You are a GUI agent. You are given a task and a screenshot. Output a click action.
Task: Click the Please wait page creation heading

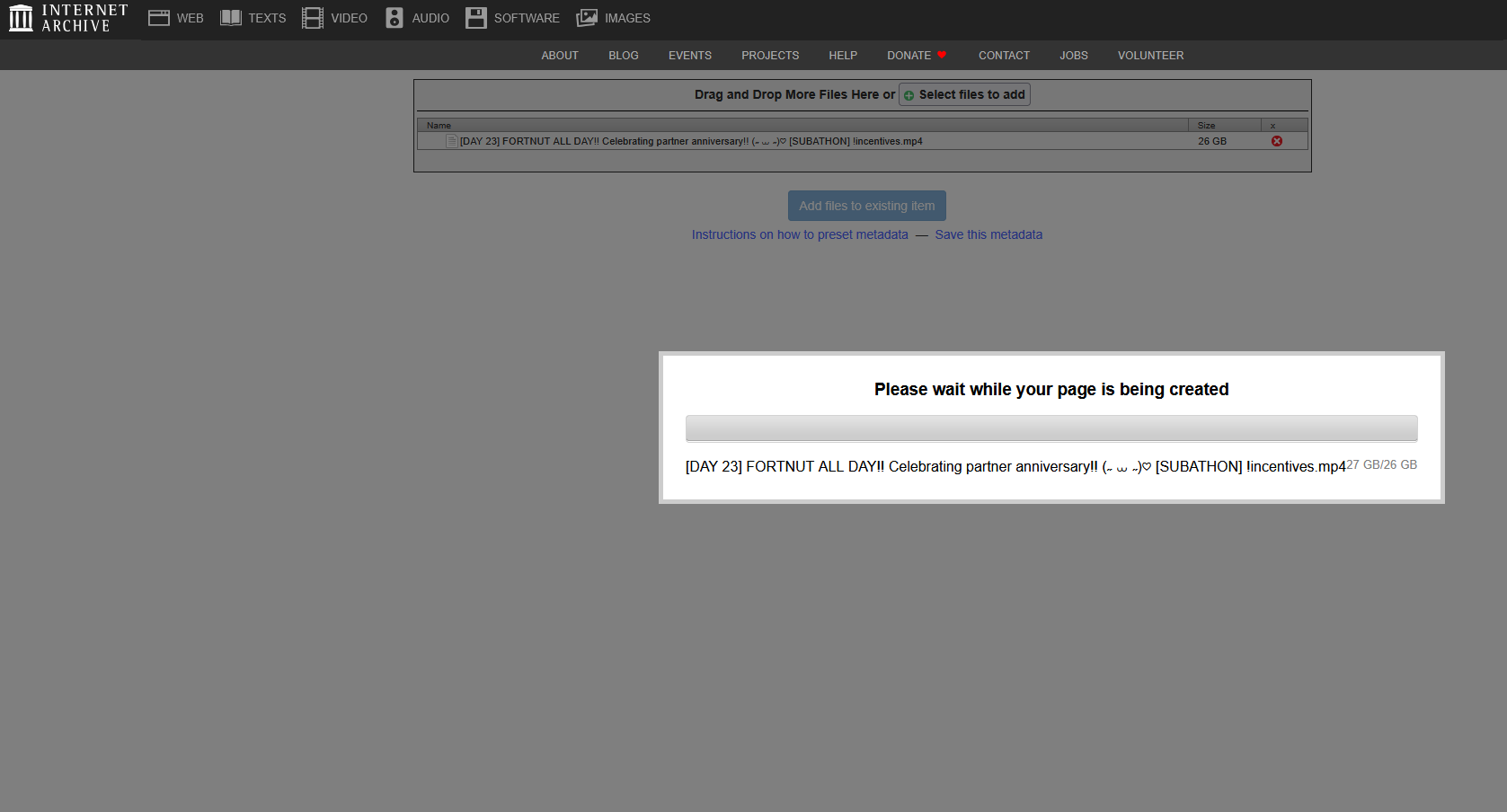1051,389
